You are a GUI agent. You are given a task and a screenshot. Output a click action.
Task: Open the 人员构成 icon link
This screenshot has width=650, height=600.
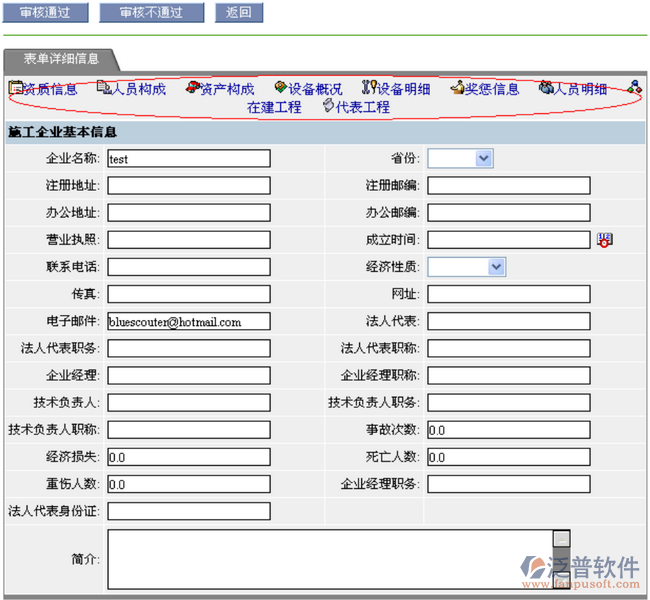pos(104,88)
